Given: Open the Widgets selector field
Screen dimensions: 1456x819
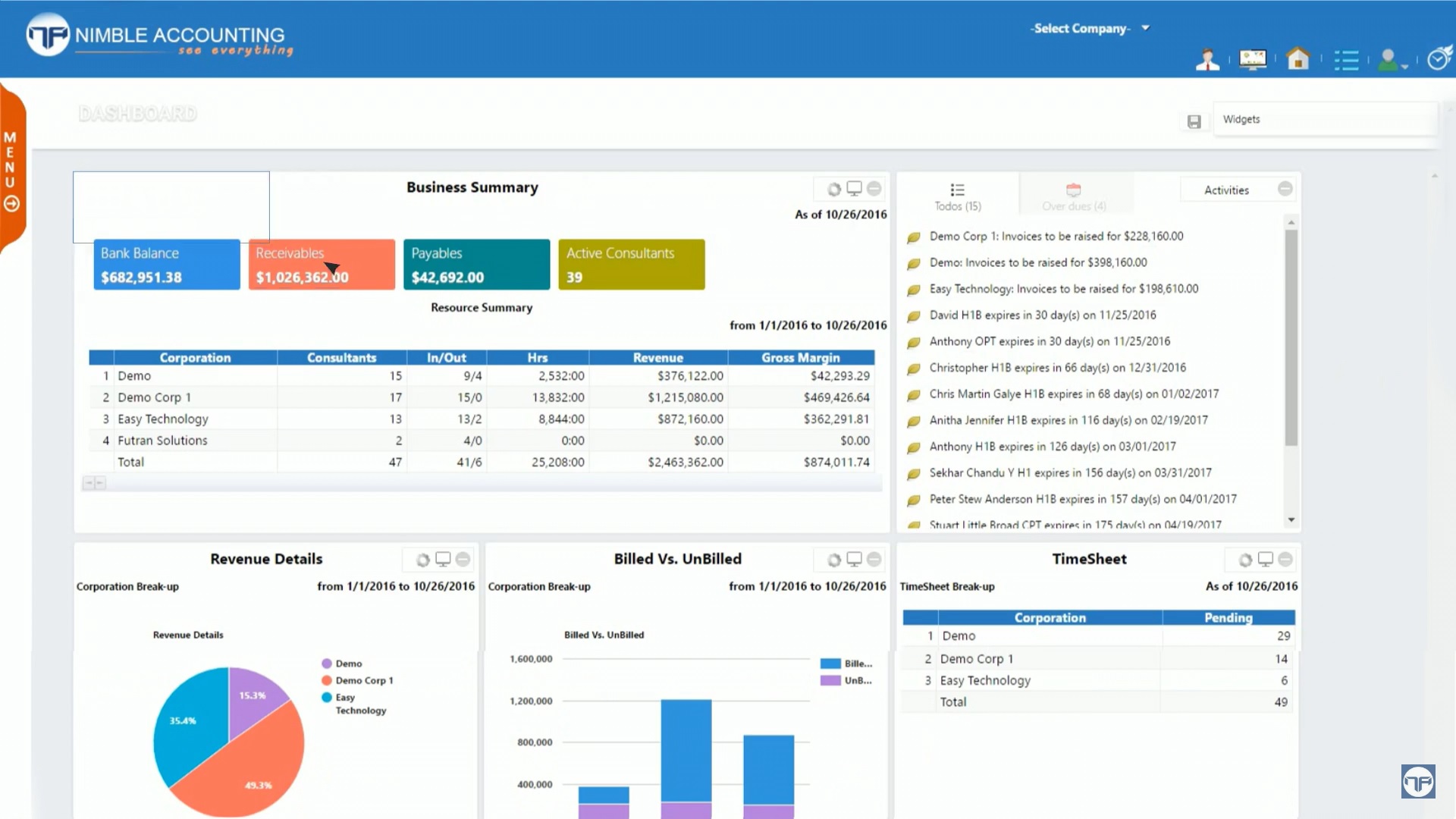Looking at the screenshot, I should (1325, 119).
